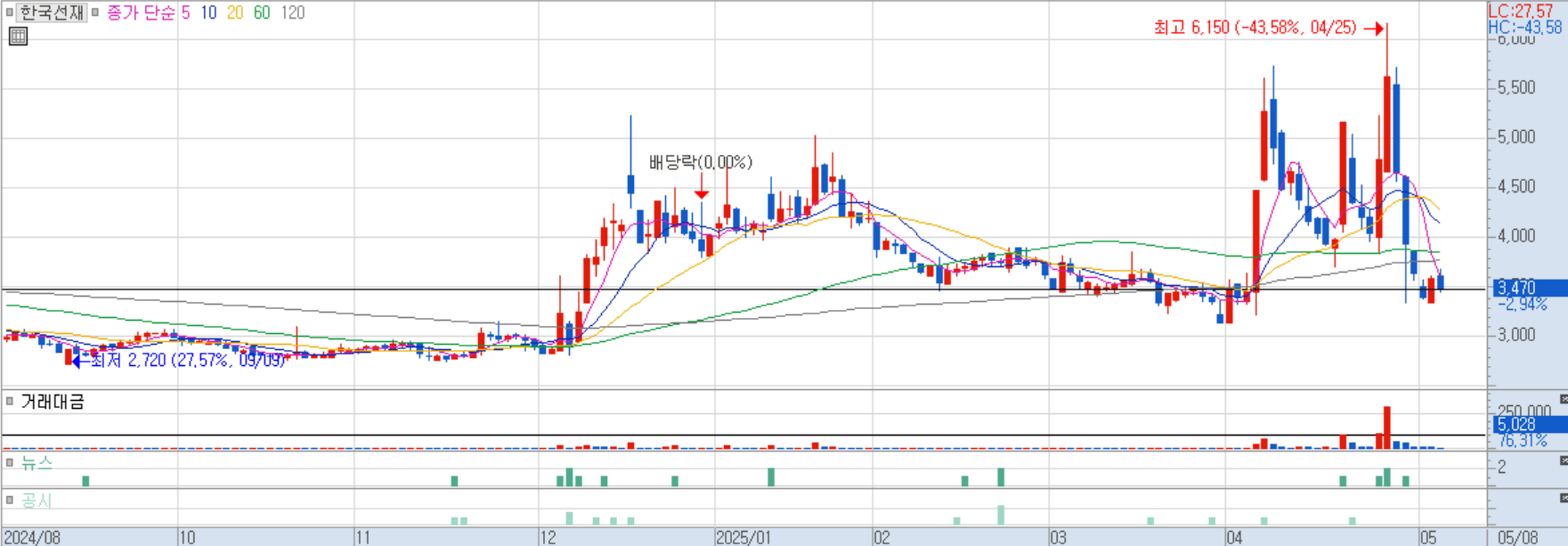Click the 4,500 price axis label

coord(1517,186)
